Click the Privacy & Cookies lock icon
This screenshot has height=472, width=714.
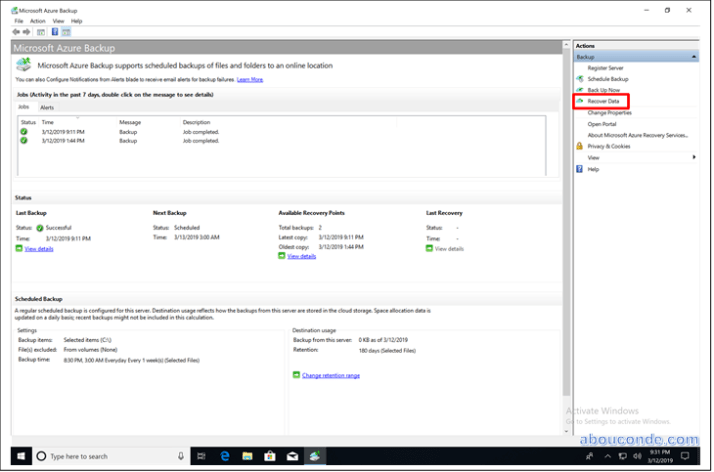tap(580, 146)
